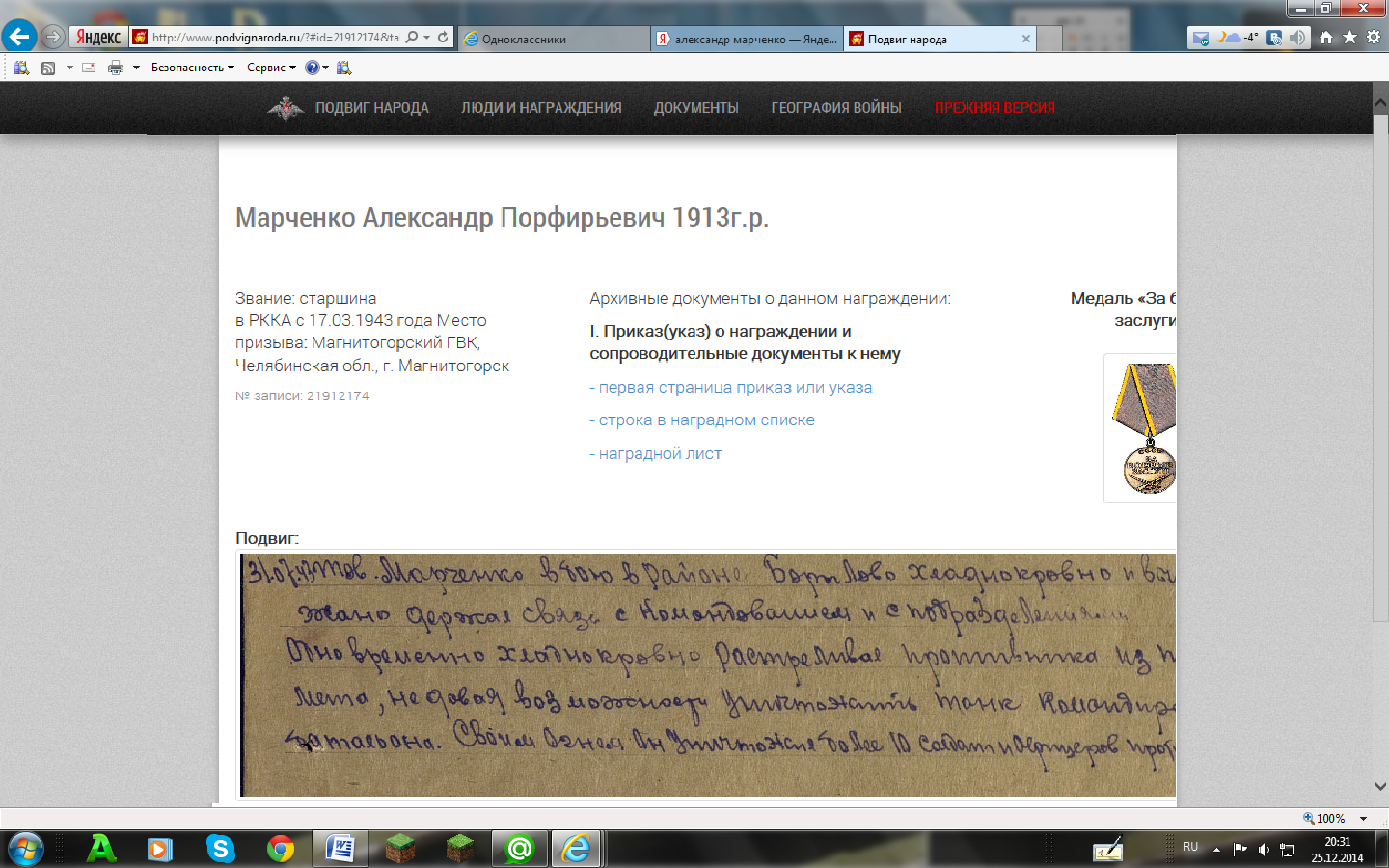Click the medal image thumbnail
1389x868 pixels.
(x=1143, y=428)
